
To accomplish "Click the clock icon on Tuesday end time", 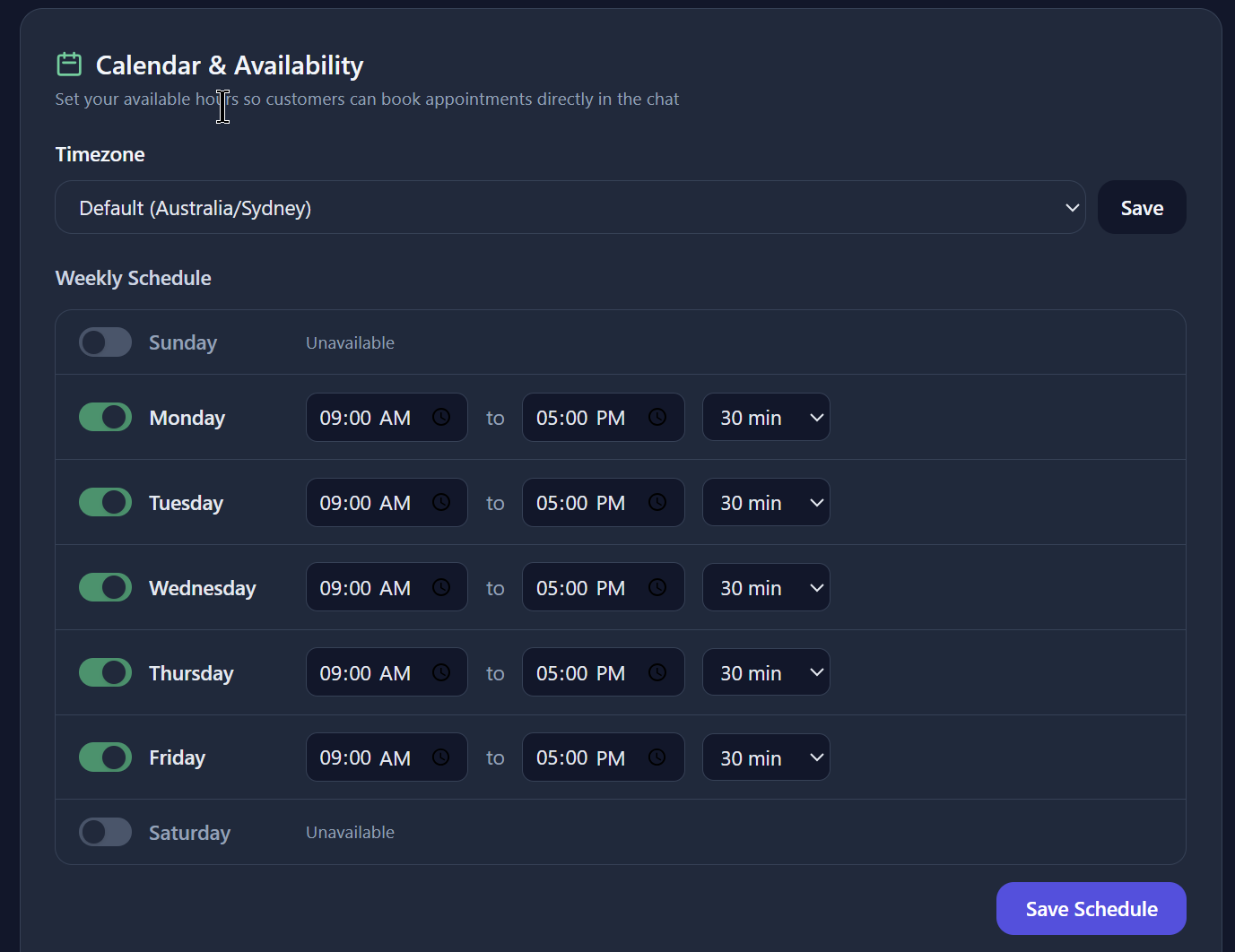I will 656,502.
